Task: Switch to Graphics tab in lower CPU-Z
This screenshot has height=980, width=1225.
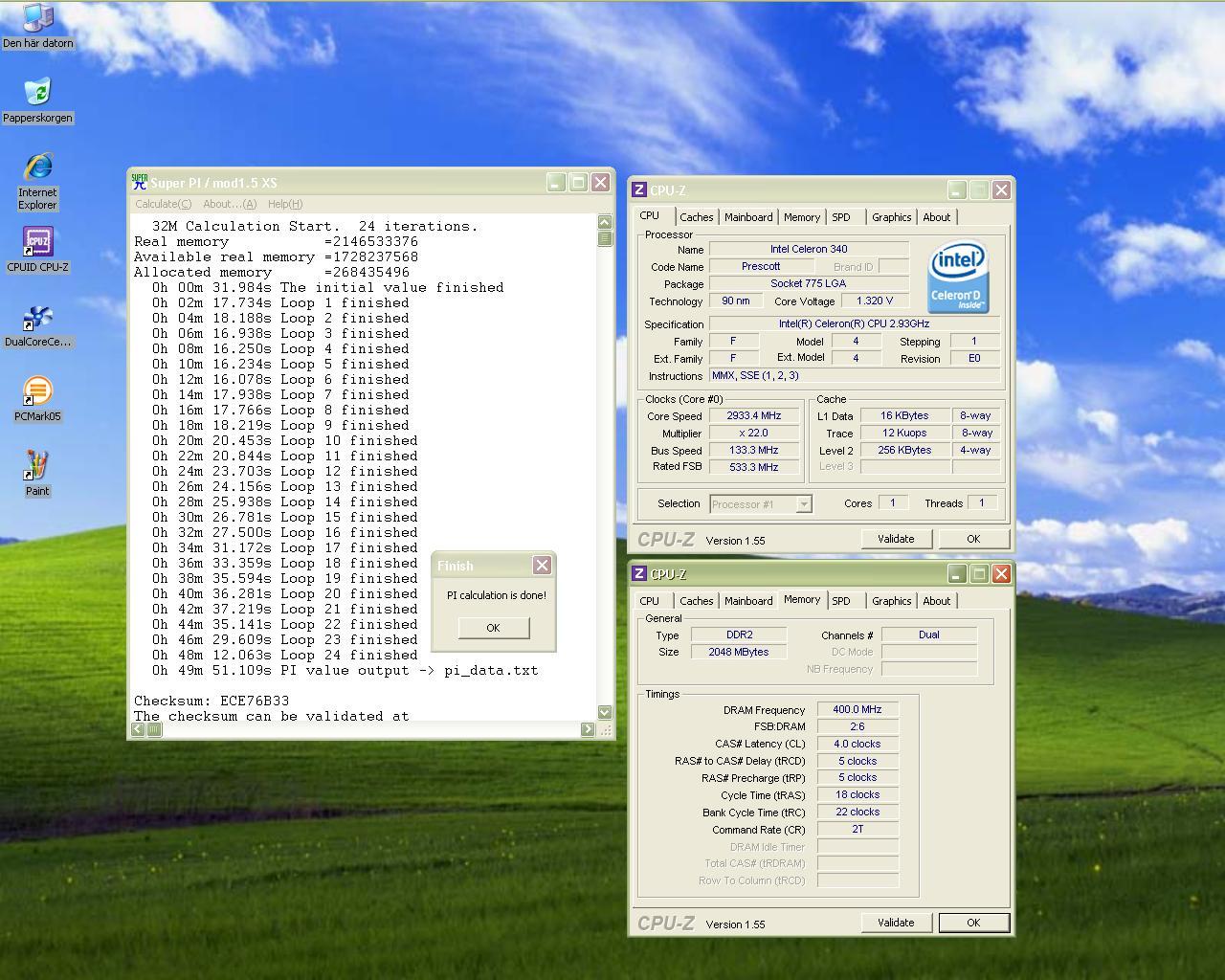Action: tap(891, 601)
